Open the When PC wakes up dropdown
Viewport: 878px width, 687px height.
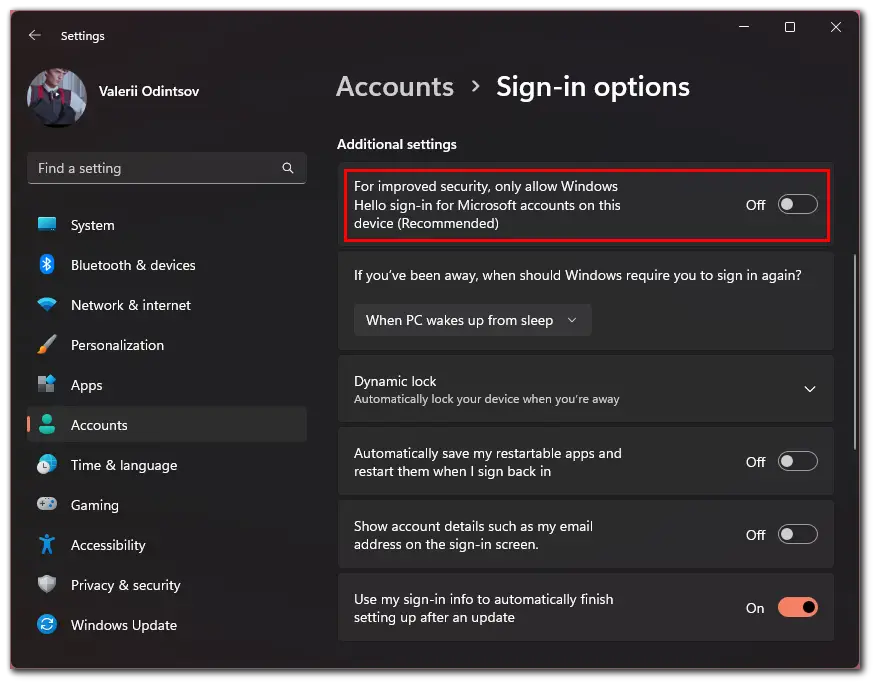(x=472, y=320)
